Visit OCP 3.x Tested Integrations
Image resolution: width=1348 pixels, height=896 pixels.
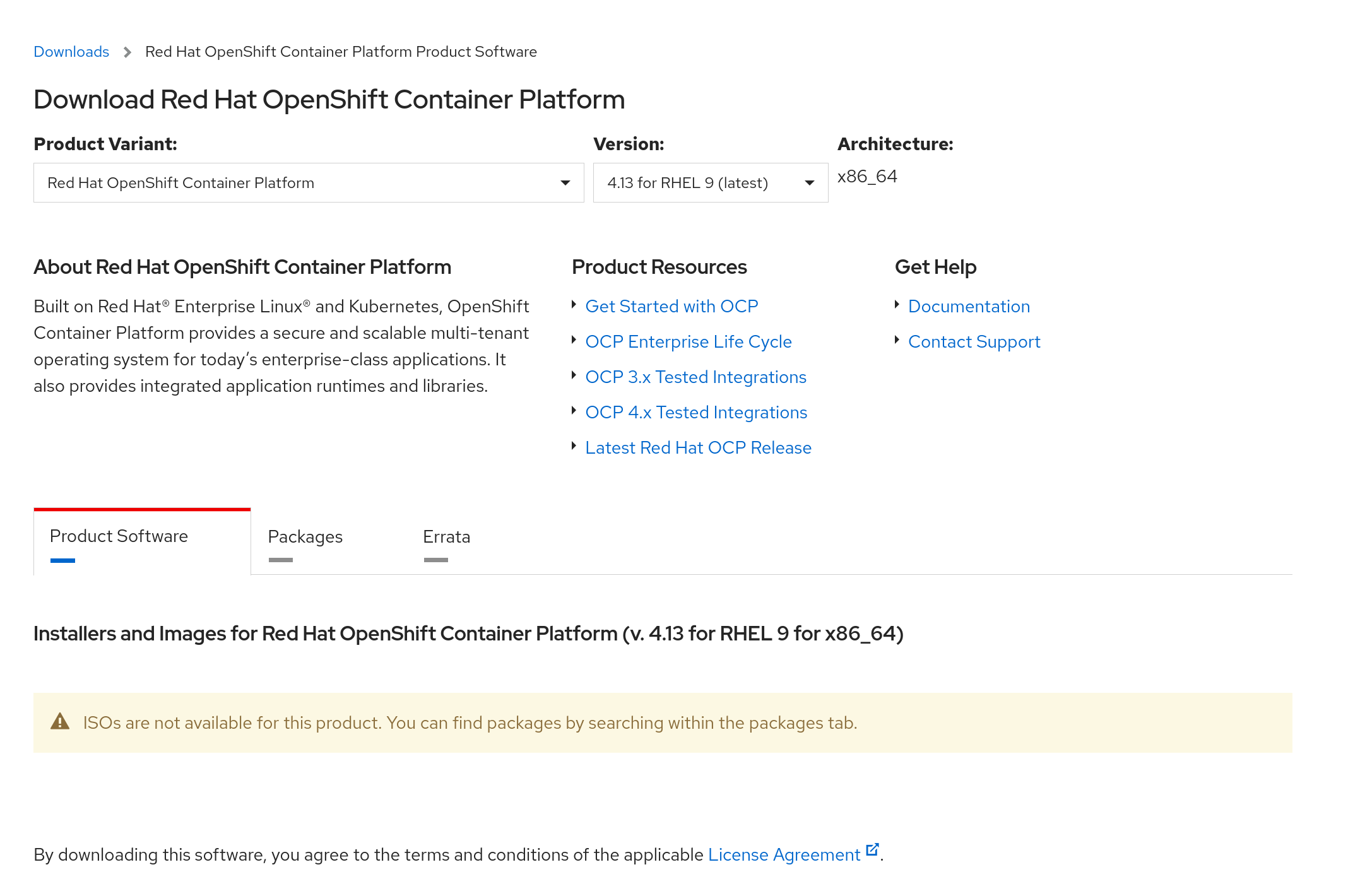click(695, 377)
